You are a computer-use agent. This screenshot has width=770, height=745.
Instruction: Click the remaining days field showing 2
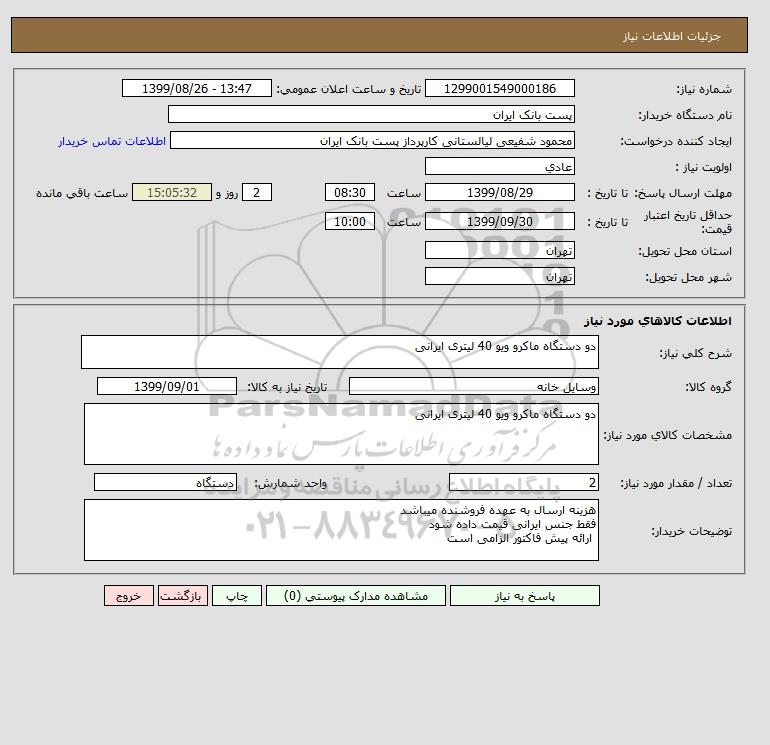tap(257, 193)
